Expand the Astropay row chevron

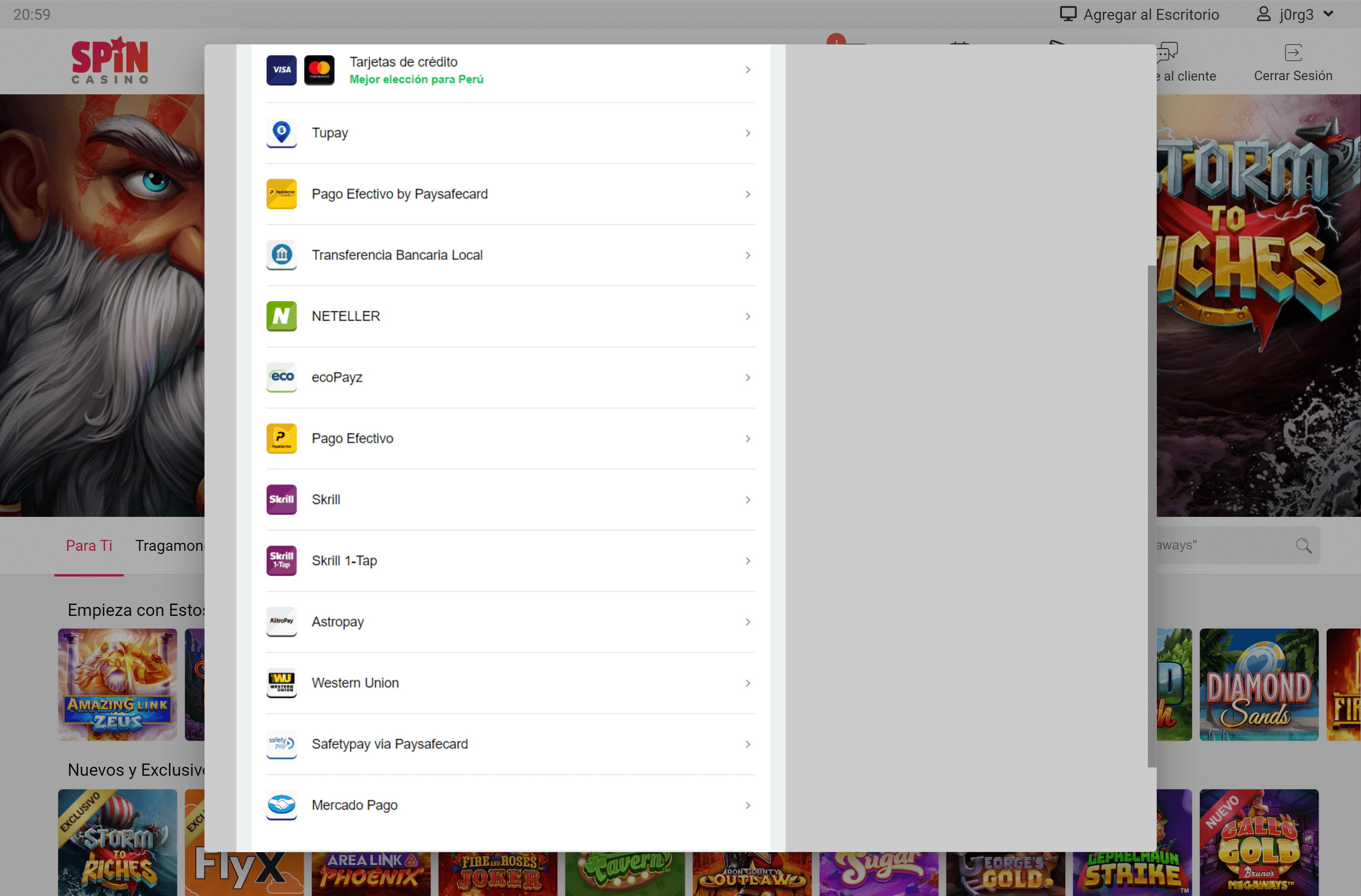pos(747,622)
